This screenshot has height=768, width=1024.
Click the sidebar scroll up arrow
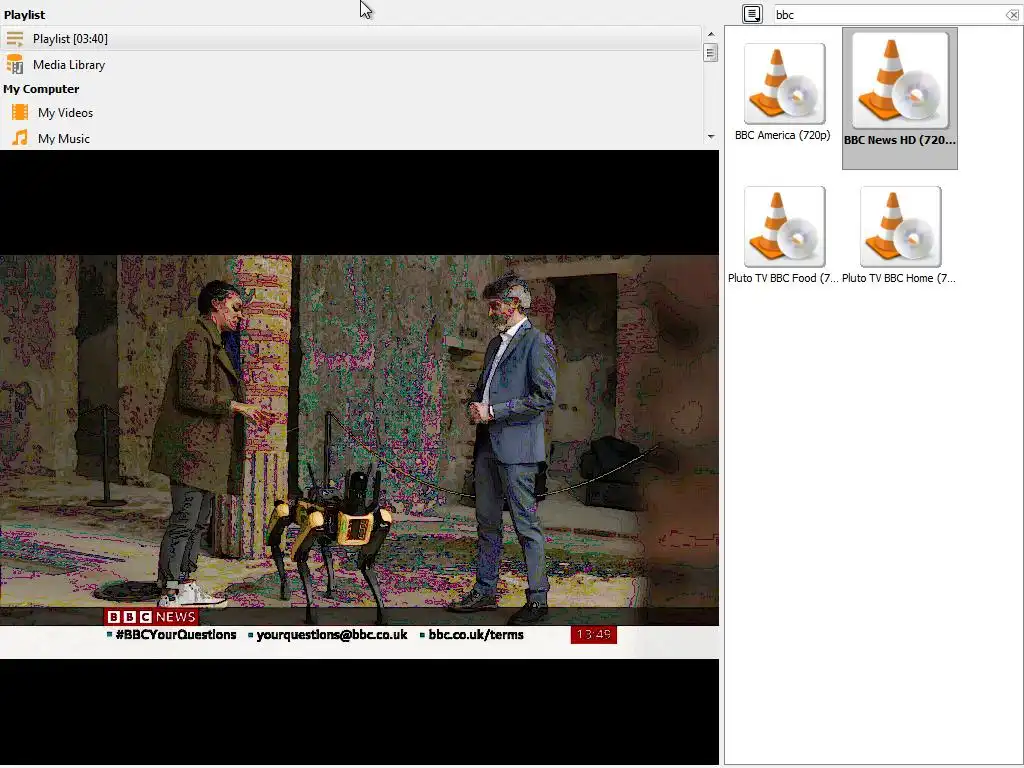click(711, 34)
